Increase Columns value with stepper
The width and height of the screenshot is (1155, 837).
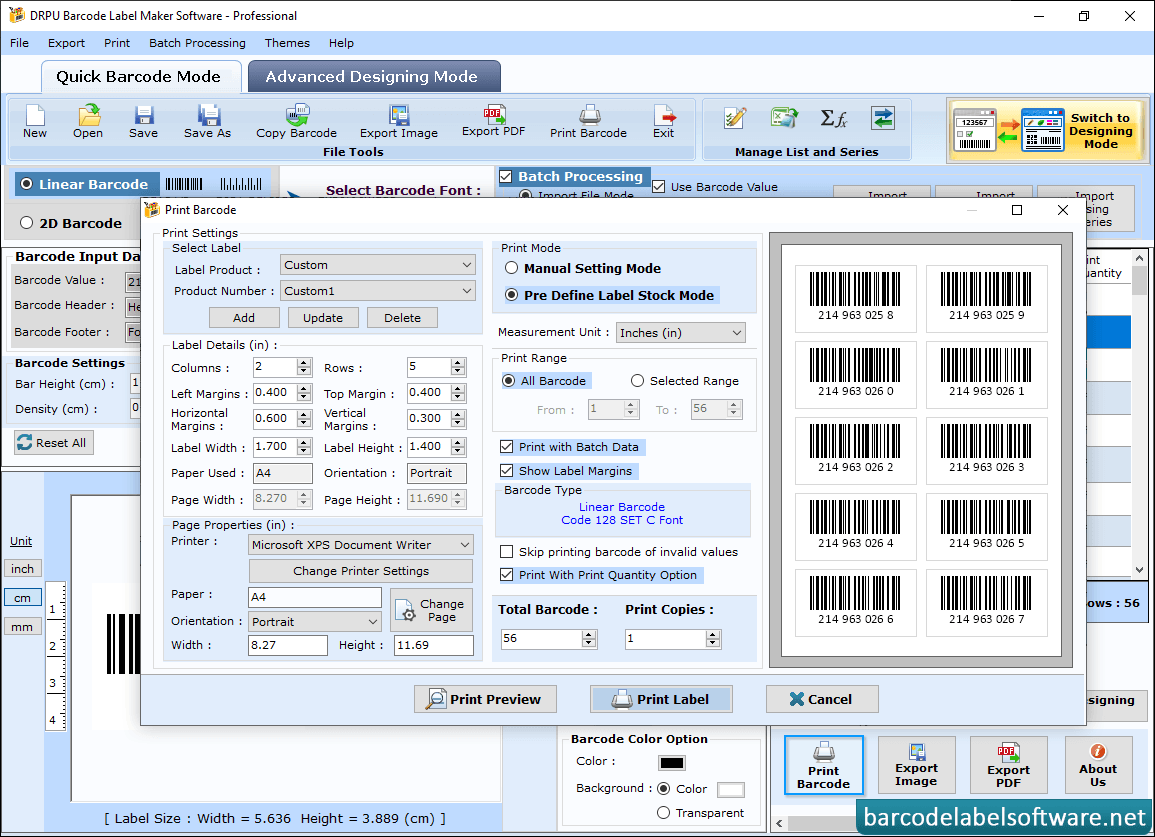304,363
